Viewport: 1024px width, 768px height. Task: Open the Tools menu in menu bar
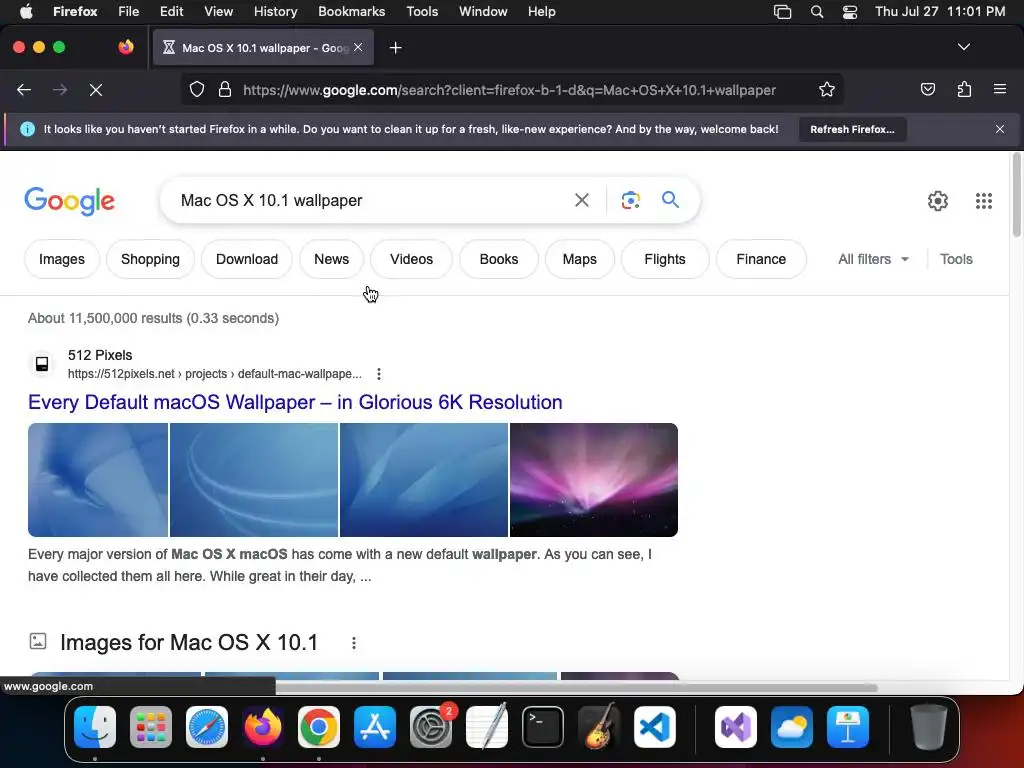(x=422, y=12)
